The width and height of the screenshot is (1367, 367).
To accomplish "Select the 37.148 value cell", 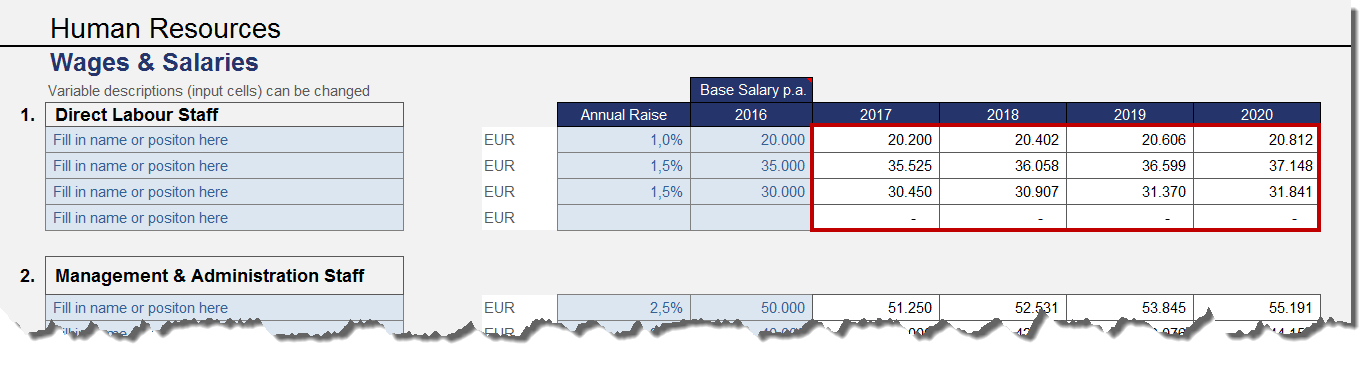I will click(x=1257, y=166).
